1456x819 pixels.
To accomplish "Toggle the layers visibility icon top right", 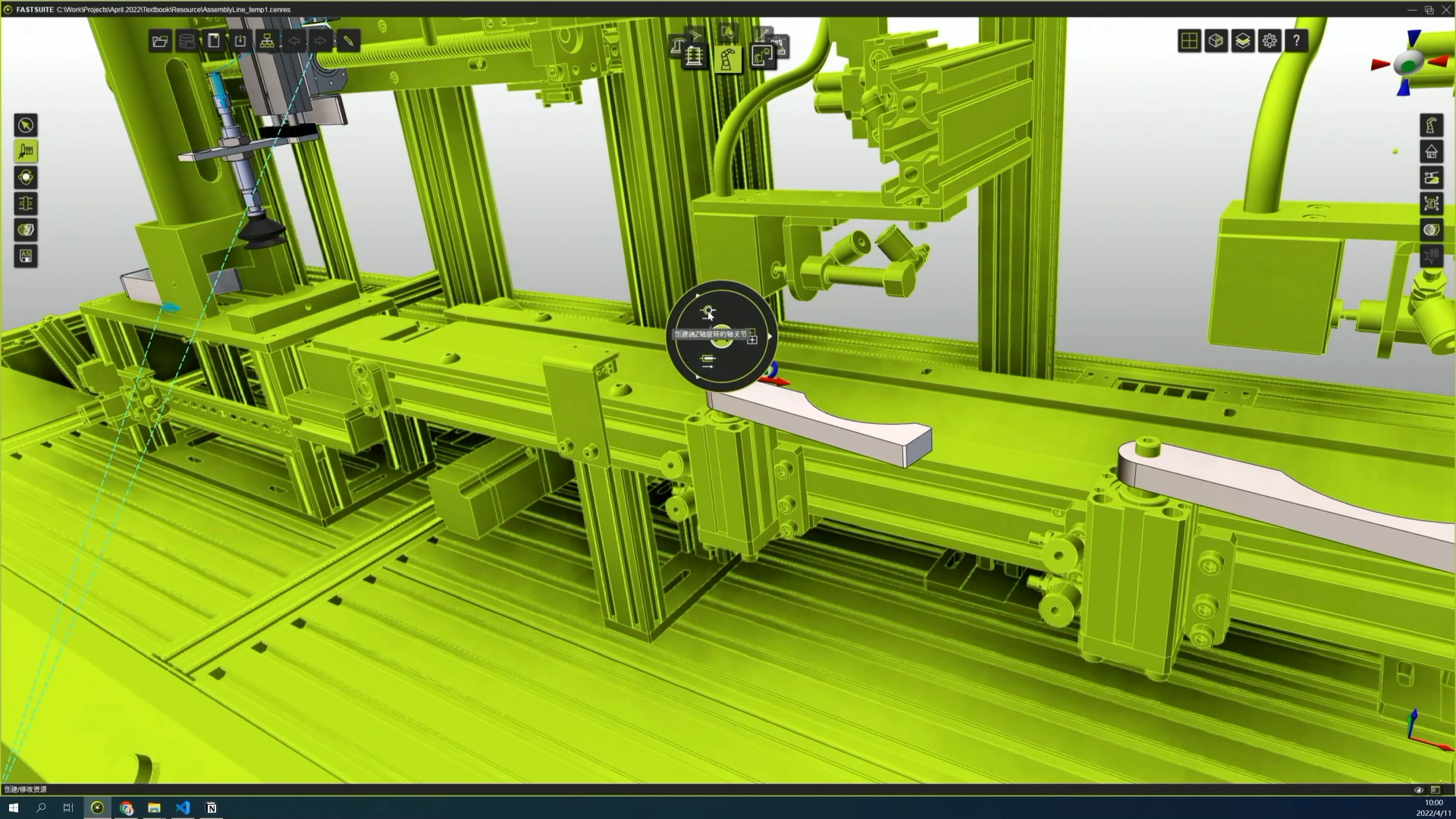I will tap(1243, 41).
